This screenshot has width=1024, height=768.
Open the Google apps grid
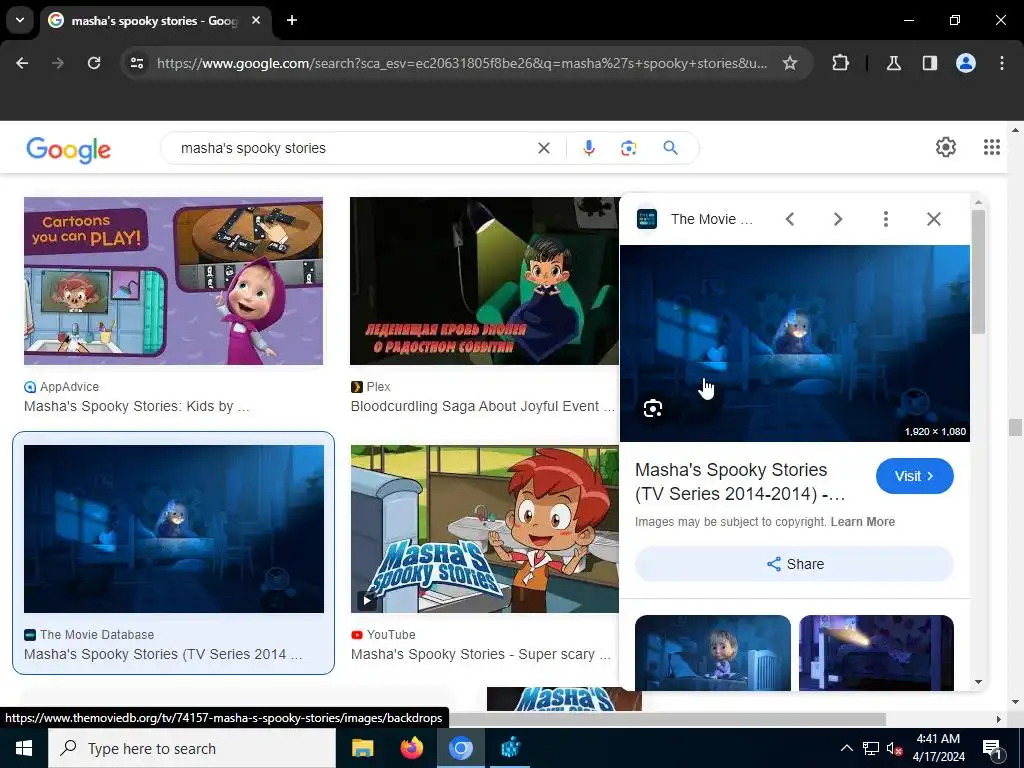point(991,147)
